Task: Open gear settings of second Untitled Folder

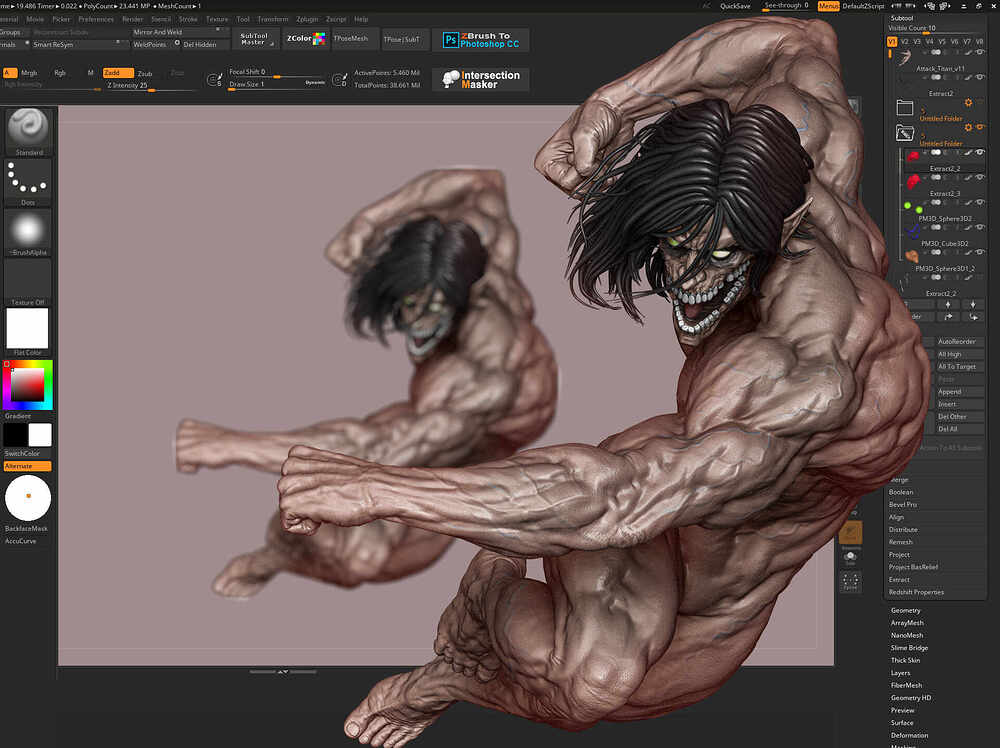Action: tap(968, 128)
